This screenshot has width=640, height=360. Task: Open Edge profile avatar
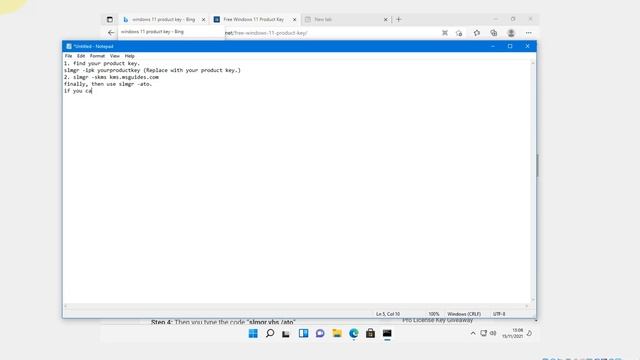click(x=511, y=33)
